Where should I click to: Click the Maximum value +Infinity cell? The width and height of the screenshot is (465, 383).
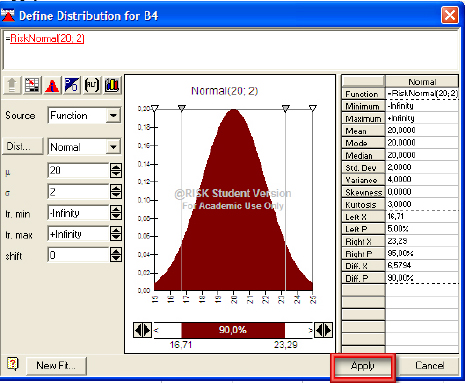click(423, 118)
